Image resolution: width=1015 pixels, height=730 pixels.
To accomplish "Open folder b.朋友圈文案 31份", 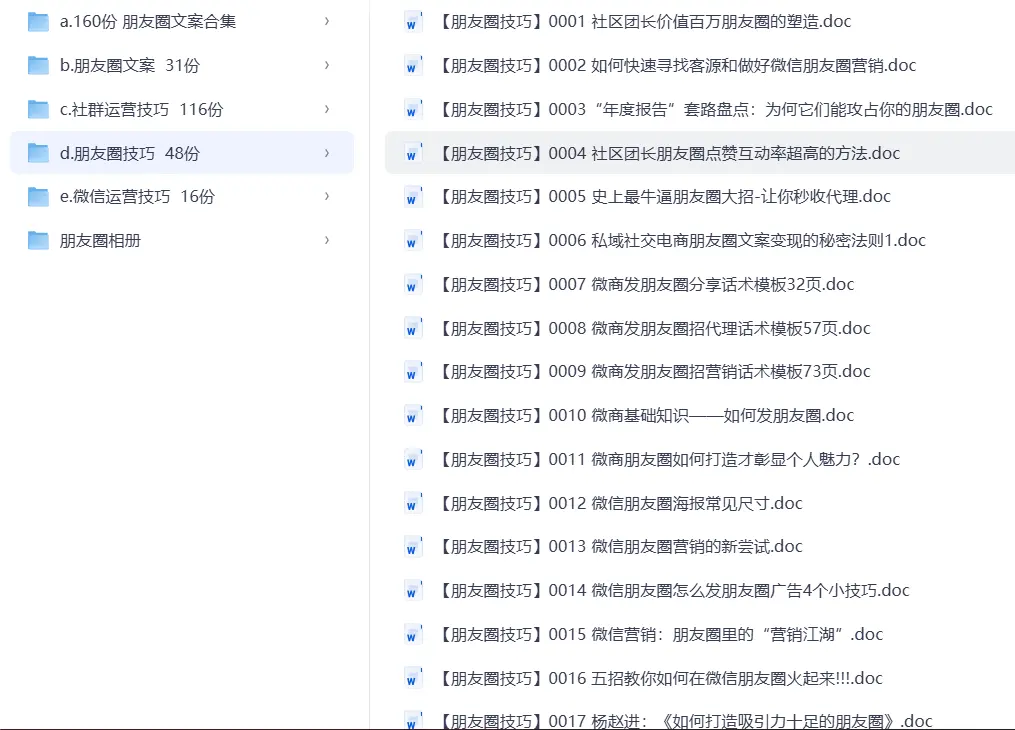I will [x=182, y=65].
